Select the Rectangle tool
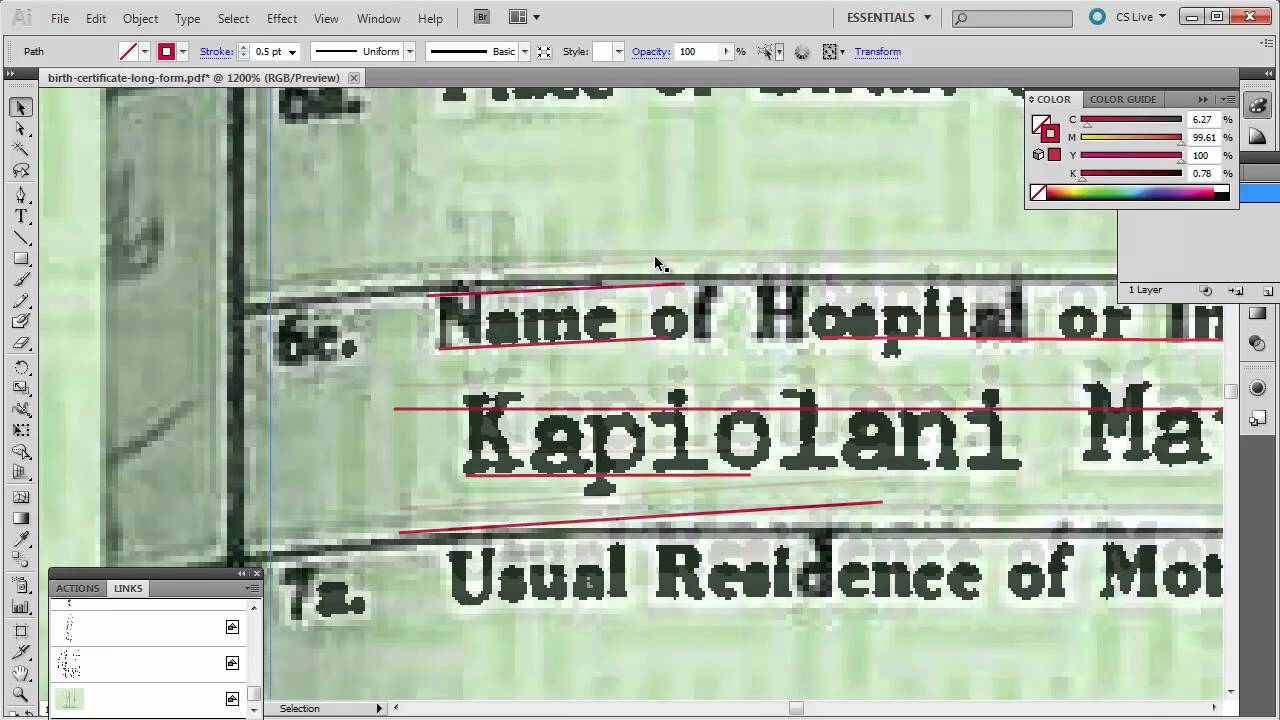 [21, 259]
